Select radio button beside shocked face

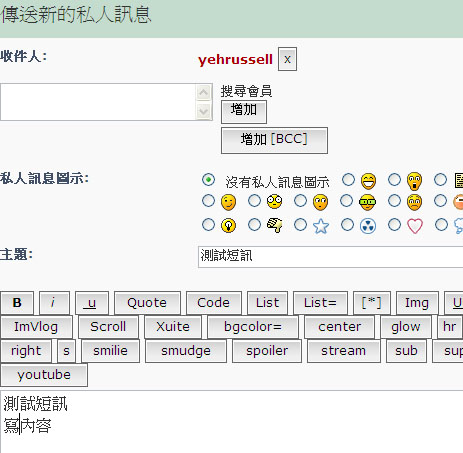click(x=394, y=180)
